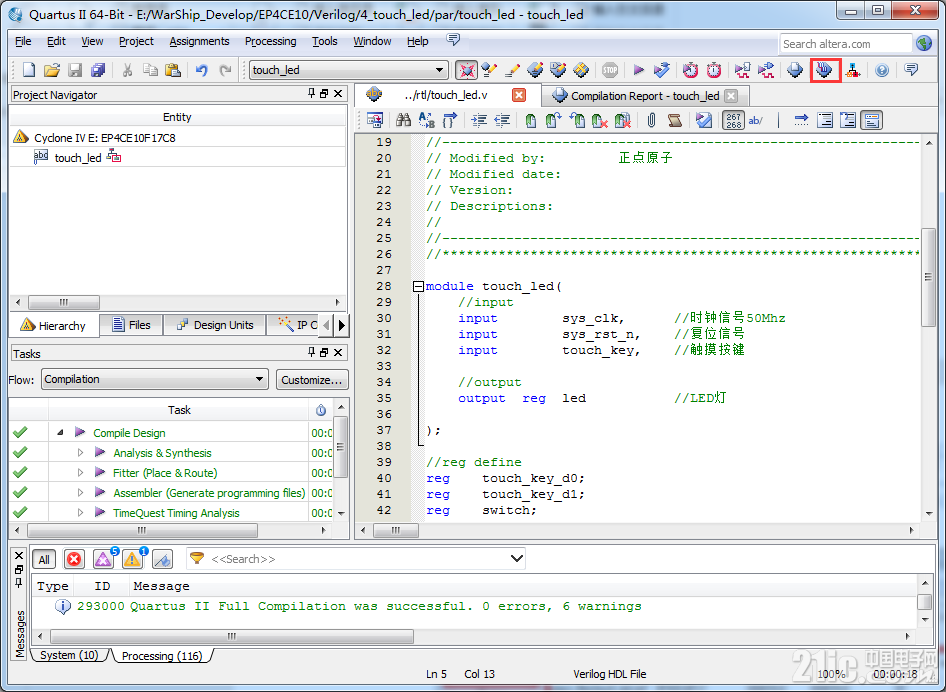946x692 pixels.
Task: Toggle the All messages filter
Action: click(44, 559)
